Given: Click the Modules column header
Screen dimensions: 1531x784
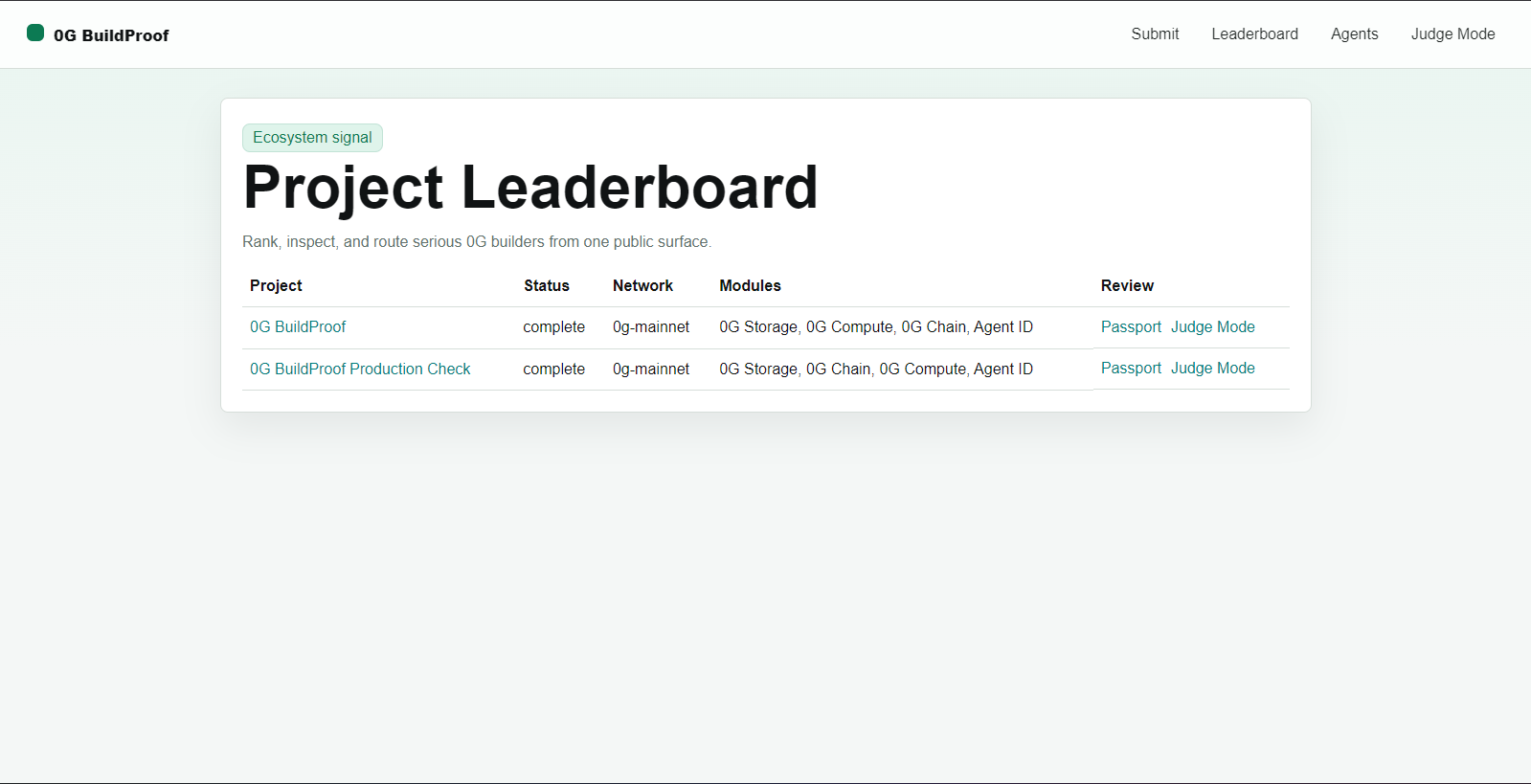Looking at the screenshot, I should (750, 286).
